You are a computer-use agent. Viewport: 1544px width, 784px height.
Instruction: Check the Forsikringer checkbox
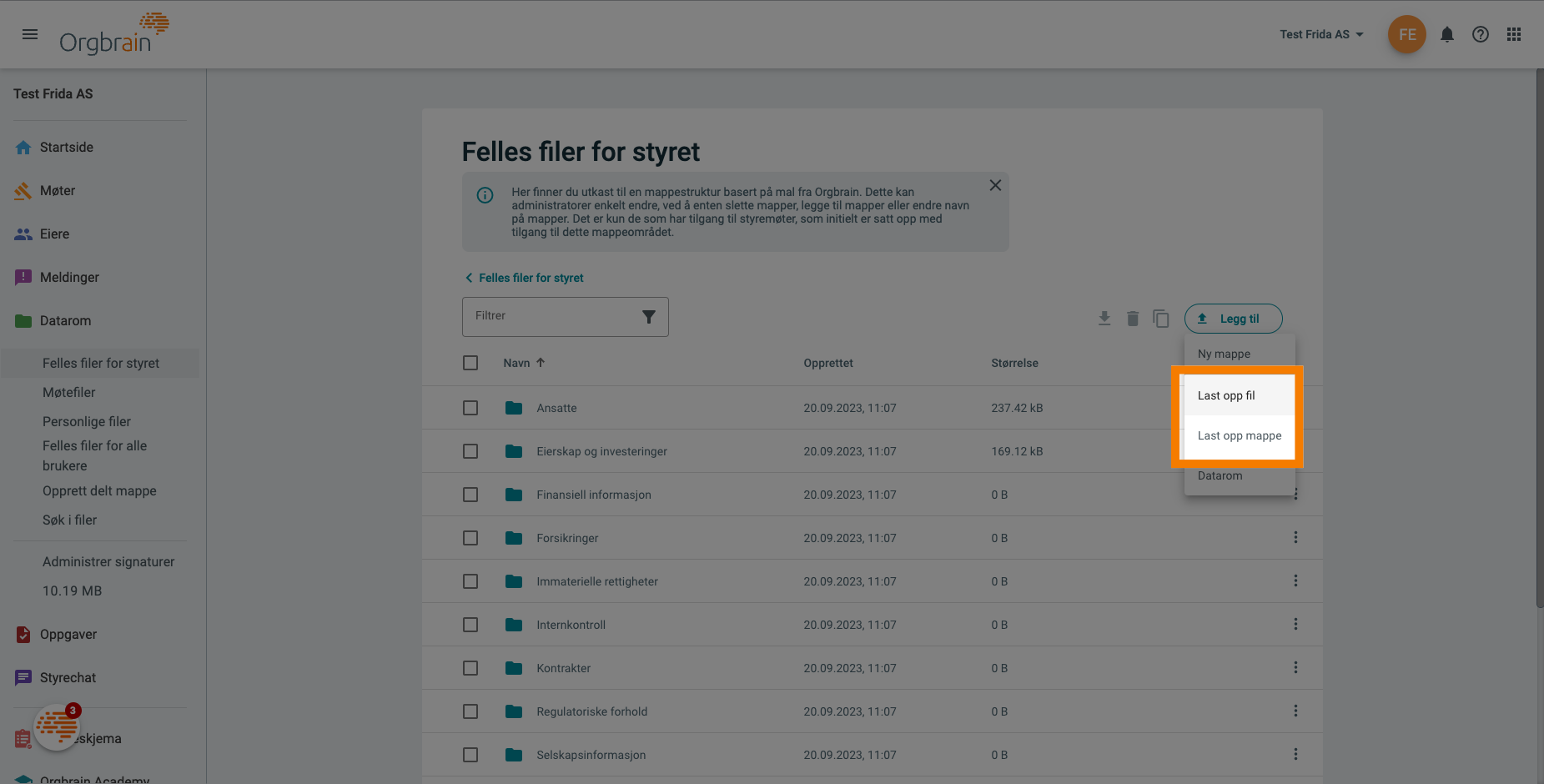[470, 538]
